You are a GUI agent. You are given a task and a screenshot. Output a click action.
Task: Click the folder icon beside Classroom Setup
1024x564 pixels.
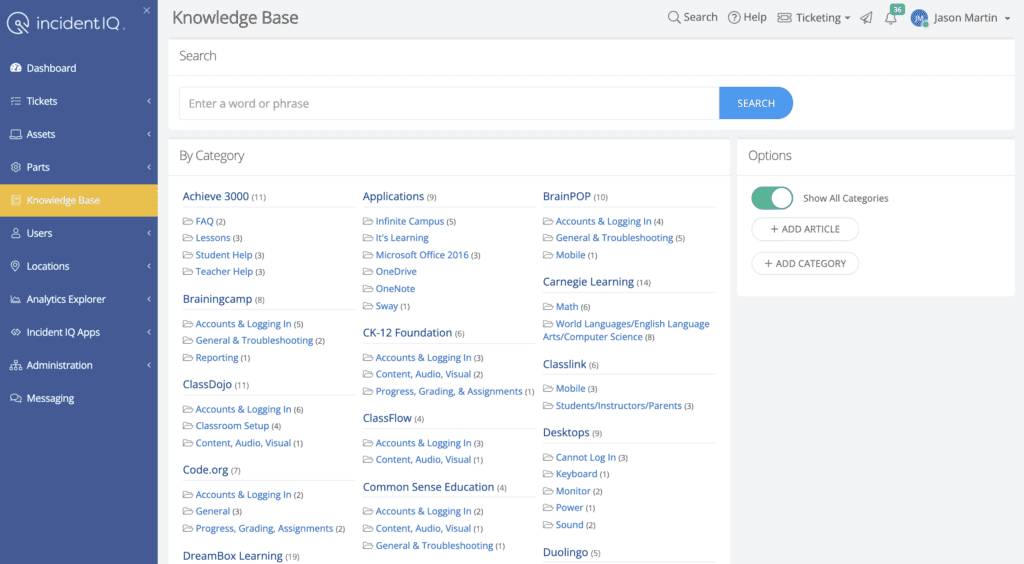click(x=188, y=426)
